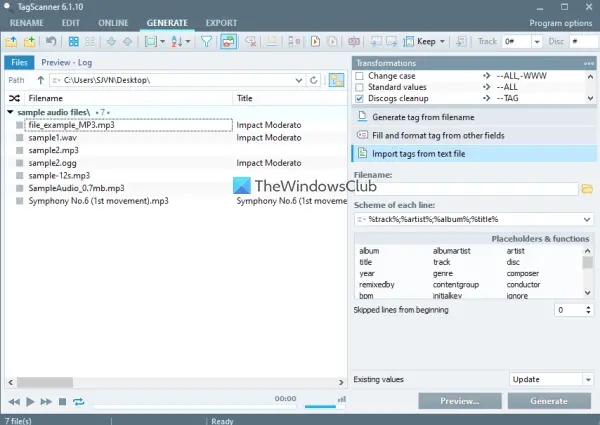600x425 pixels.
Task: Open the Preview - Log tab
Action: tap(67, 63)
